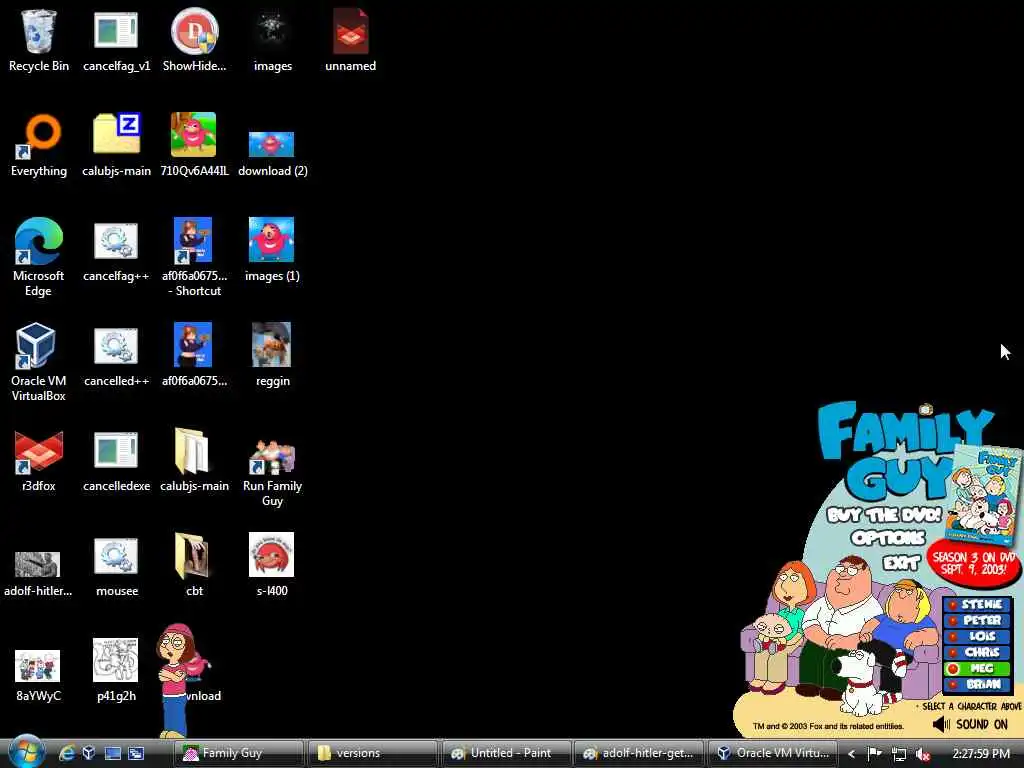Viewport: 1024px width, 768px height.
Task: Select the Stewie character option
Action: (x=978, y=604)
